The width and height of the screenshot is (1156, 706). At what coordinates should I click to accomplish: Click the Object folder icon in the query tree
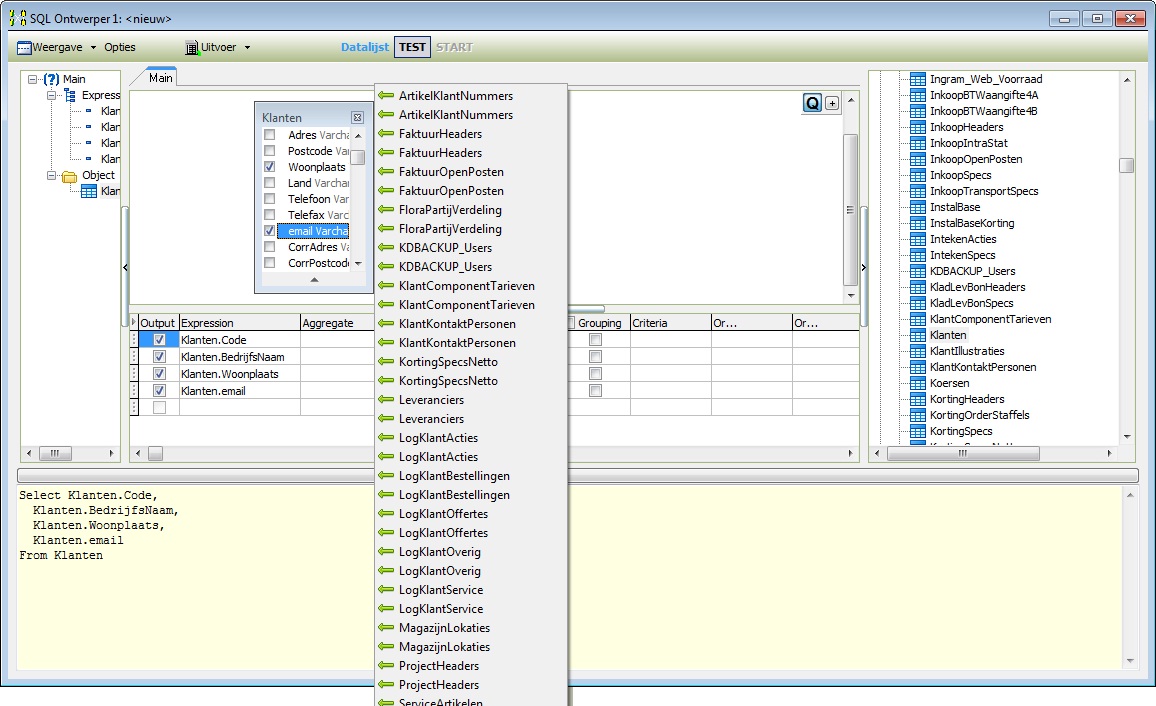[69, 175]
